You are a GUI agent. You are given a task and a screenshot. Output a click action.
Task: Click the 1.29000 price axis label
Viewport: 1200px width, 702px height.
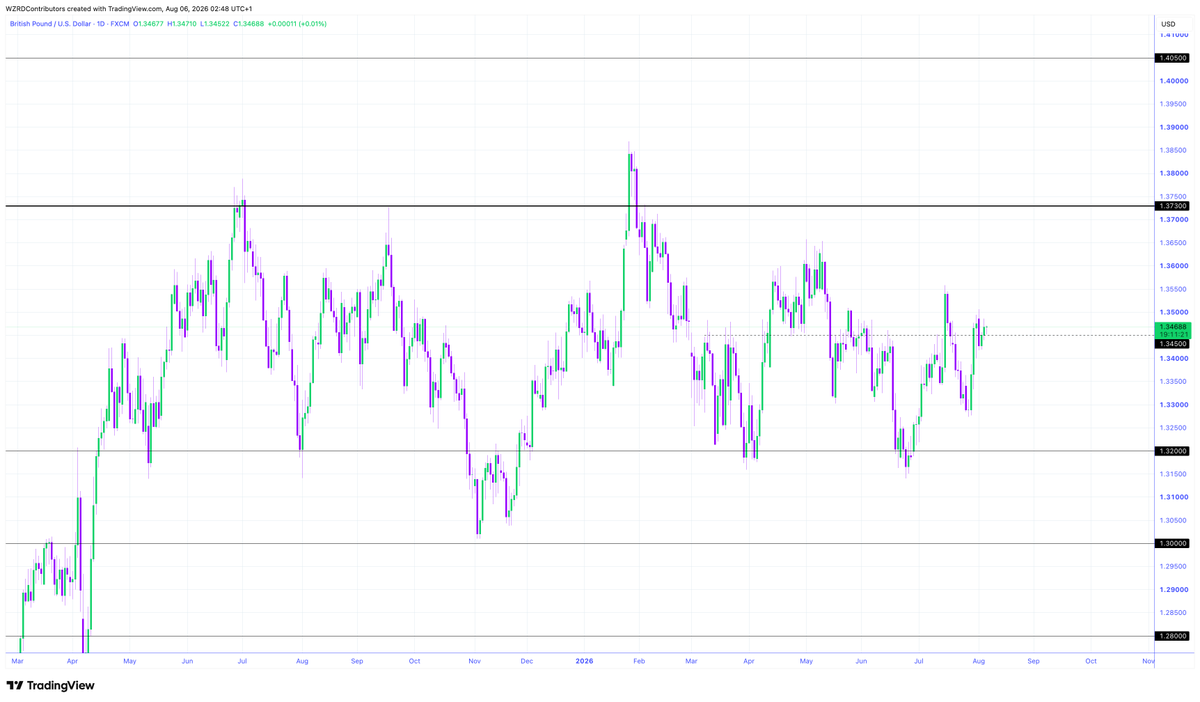click(1172, 590)
